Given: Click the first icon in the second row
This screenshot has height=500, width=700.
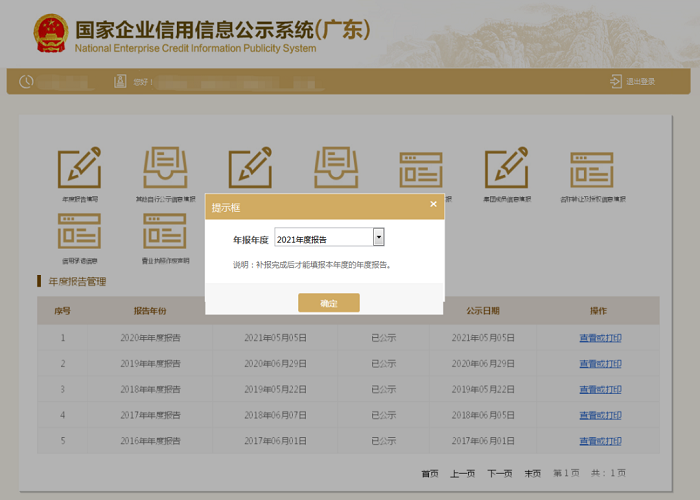Looking at the screenshot, I should coord(79,230).
